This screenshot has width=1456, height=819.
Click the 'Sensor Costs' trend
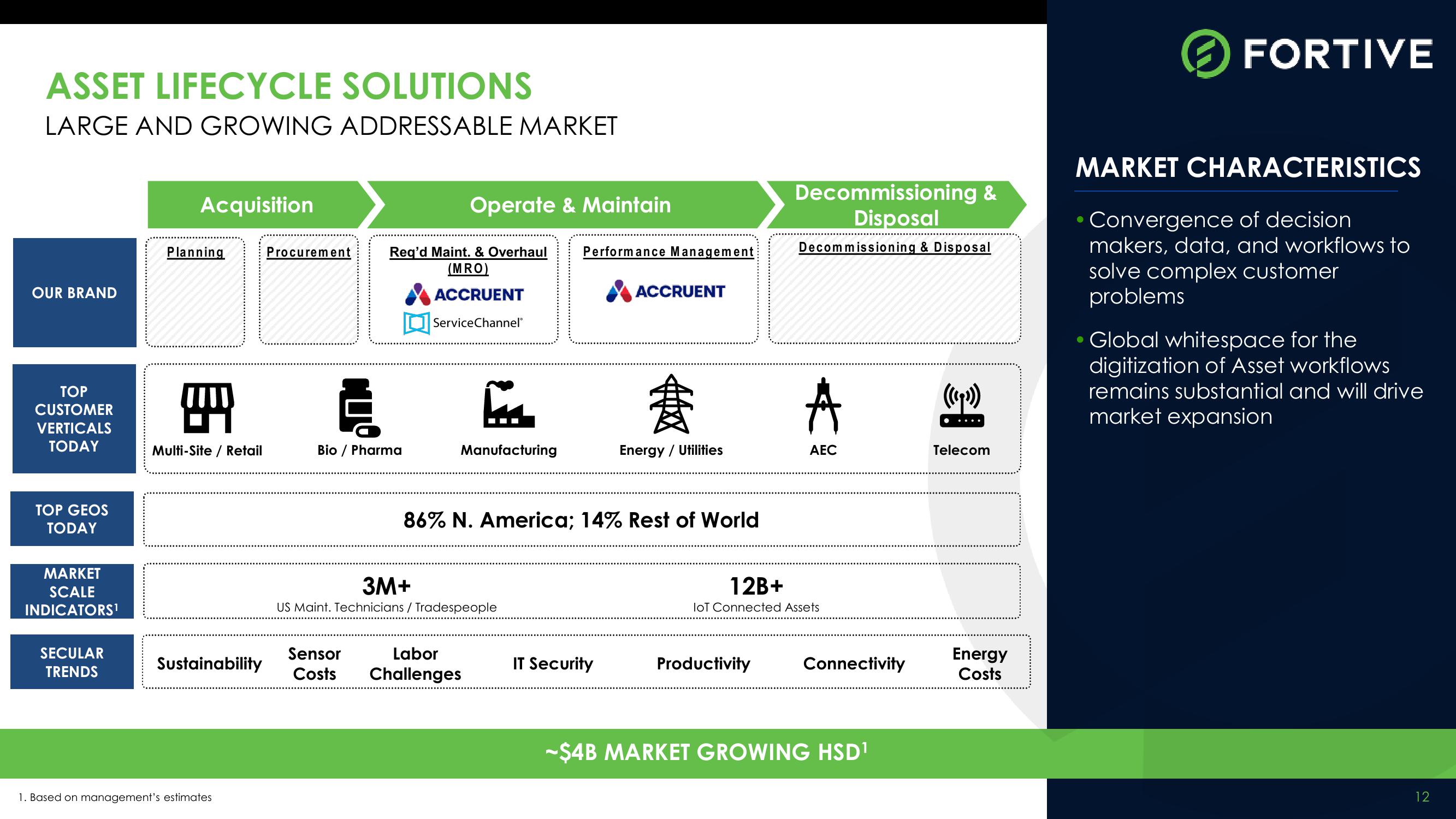tap(314, 663)
